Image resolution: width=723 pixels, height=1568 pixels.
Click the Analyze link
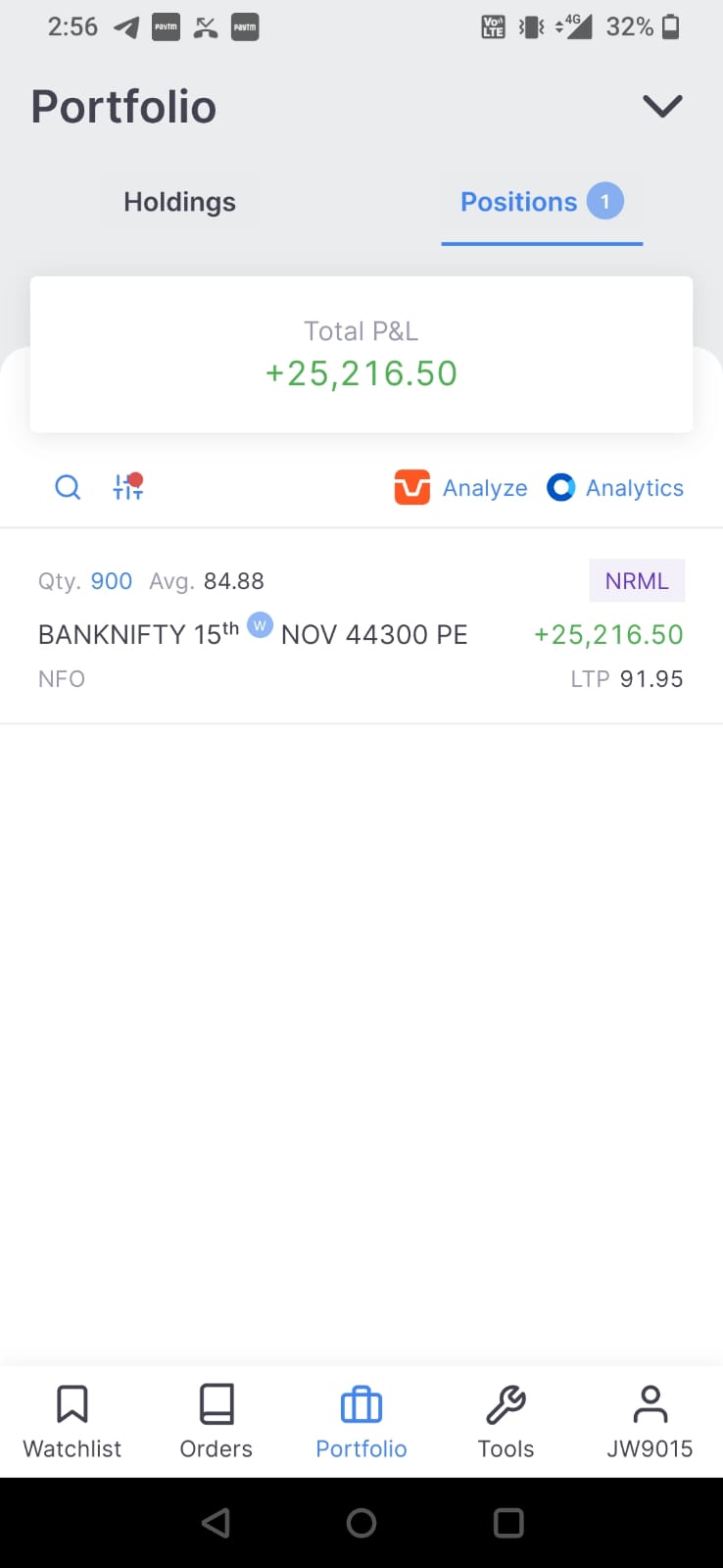tap(485, 488)
